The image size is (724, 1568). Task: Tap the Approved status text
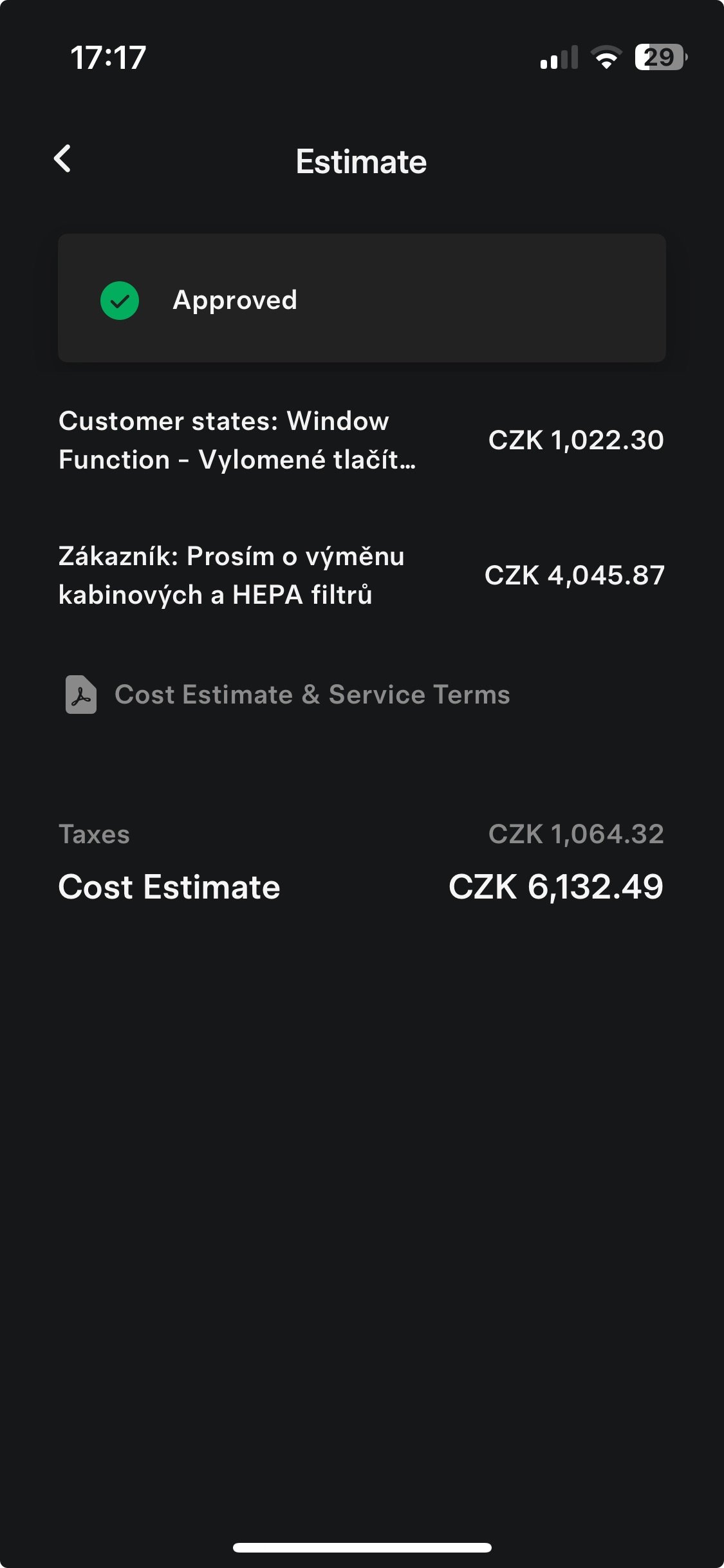(235, 300)
